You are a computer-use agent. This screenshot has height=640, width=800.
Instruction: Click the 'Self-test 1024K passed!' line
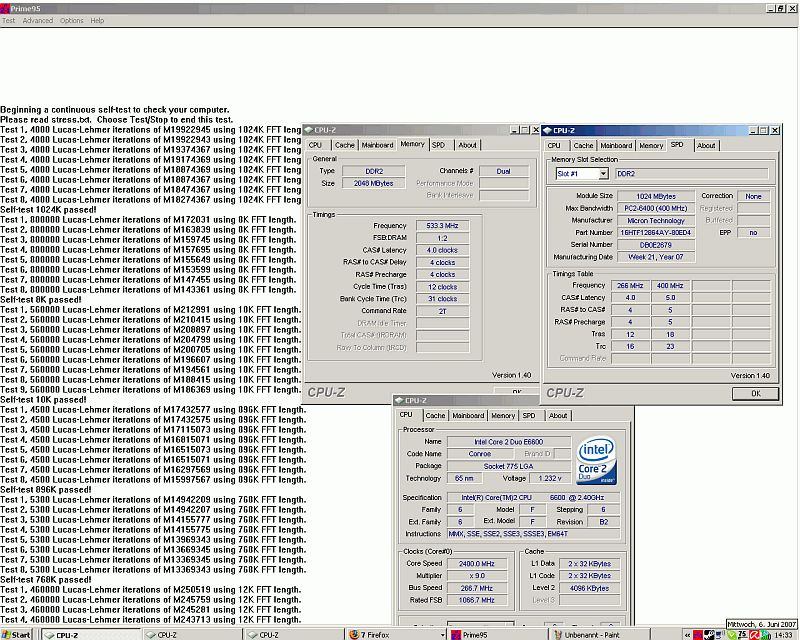[48, 210]
